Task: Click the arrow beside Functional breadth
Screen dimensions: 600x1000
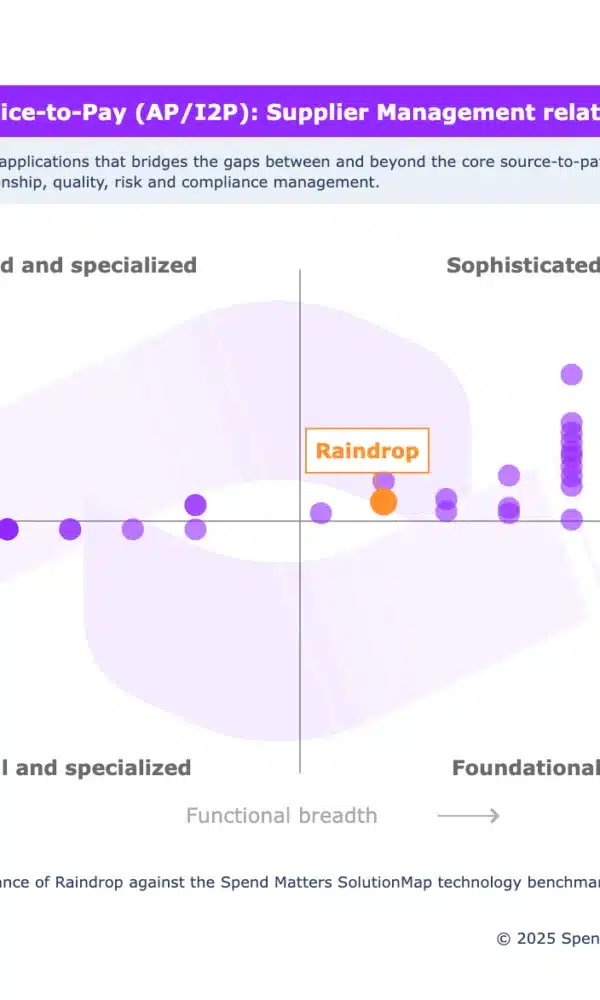Action: [468, 816]
